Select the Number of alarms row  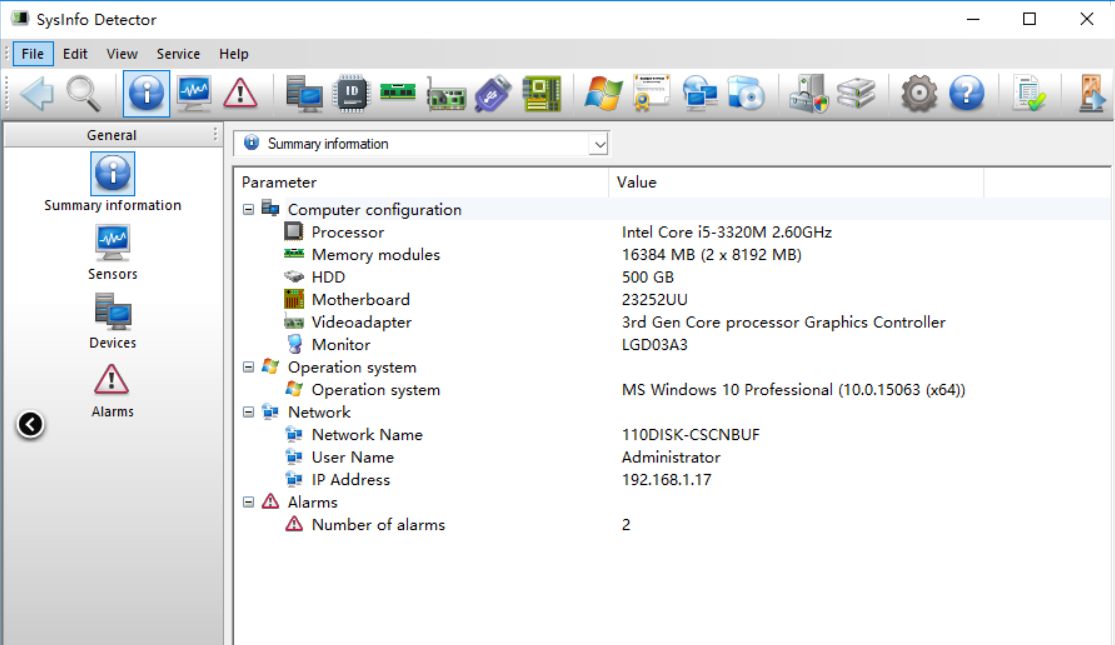coord(672,525)
